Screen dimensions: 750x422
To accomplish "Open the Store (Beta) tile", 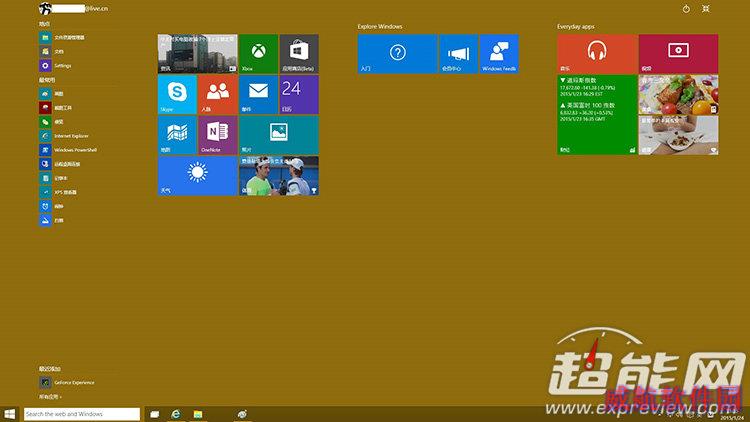I will coord(299,54).
